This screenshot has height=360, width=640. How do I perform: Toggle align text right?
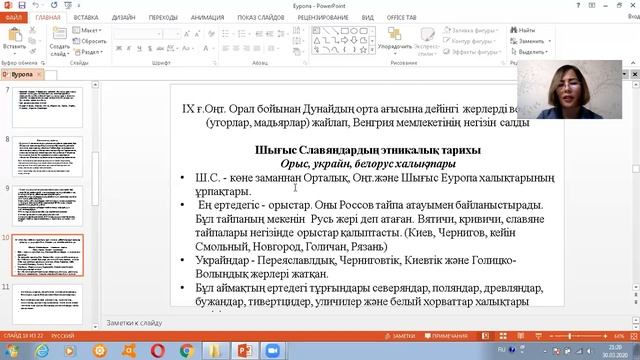[x=246, y=49]
